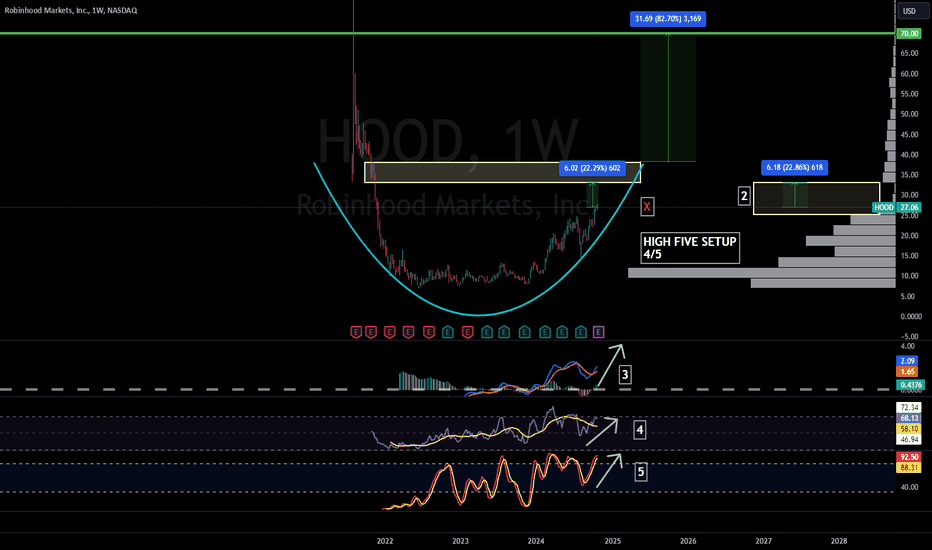Click the red stochastic value 92.50
This screenshot has height=550, width=932.
(909, 457)
